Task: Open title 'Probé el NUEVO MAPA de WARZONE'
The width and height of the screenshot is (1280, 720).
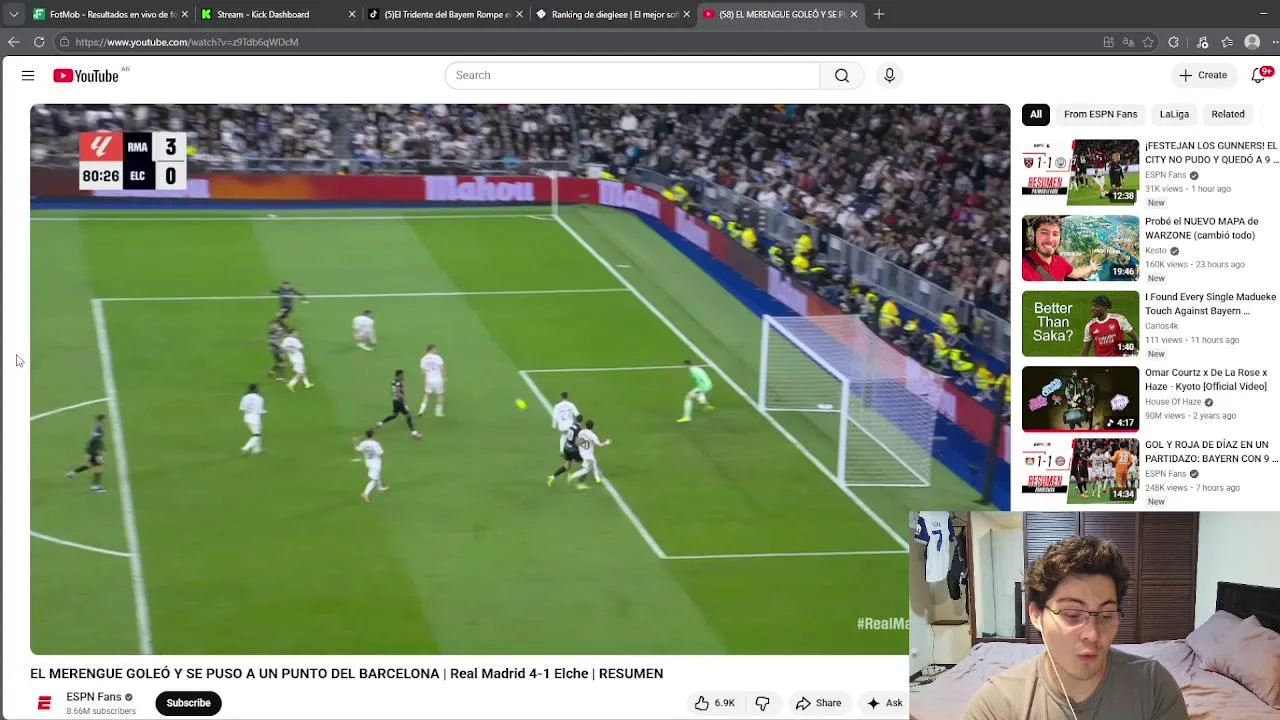Action: pyautogui.click(x=1201, y=228)
